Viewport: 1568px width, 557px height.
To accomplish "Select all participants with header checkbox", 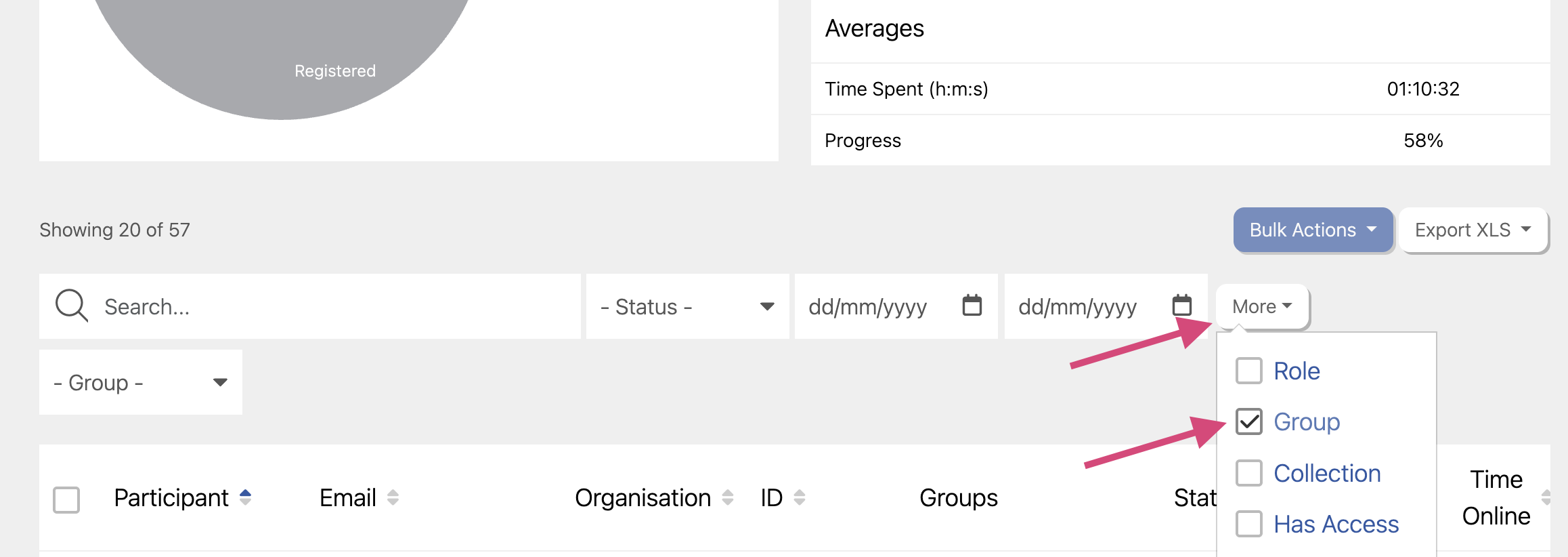I will coord(66,499).
